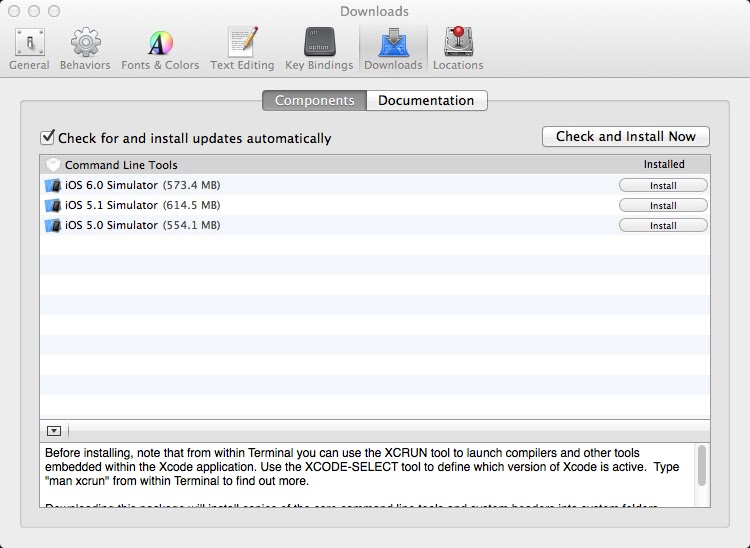Screen dimensions: 750x548
Task: Click the iOS 6.0 Simulator icon
Action: [x=53, y=185]
